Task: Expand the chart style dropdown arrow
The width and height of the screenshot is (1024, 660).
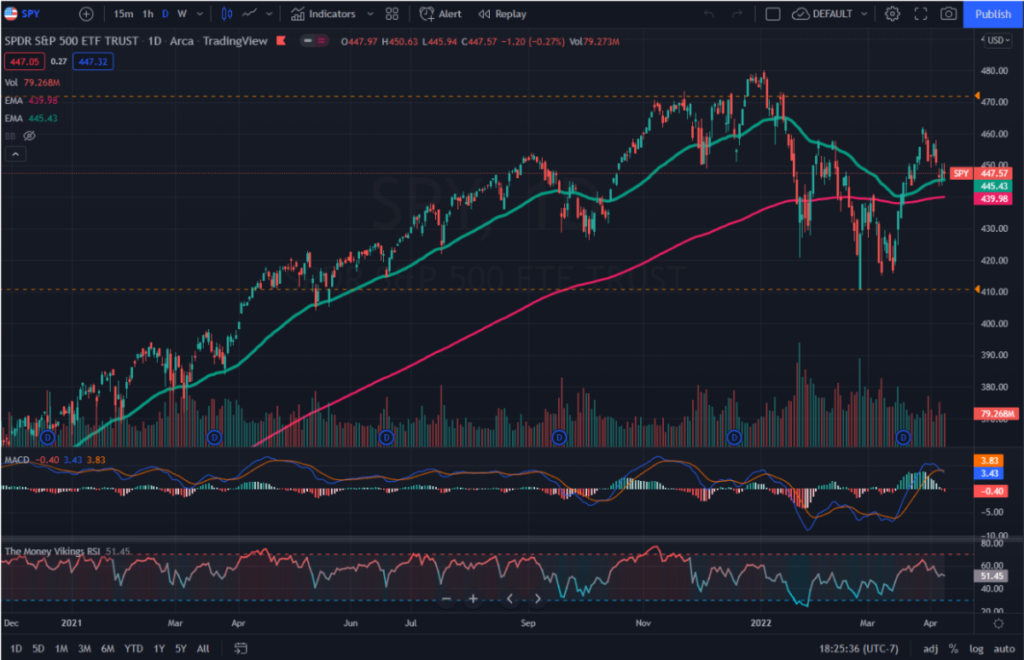Action: pos(269,14)
